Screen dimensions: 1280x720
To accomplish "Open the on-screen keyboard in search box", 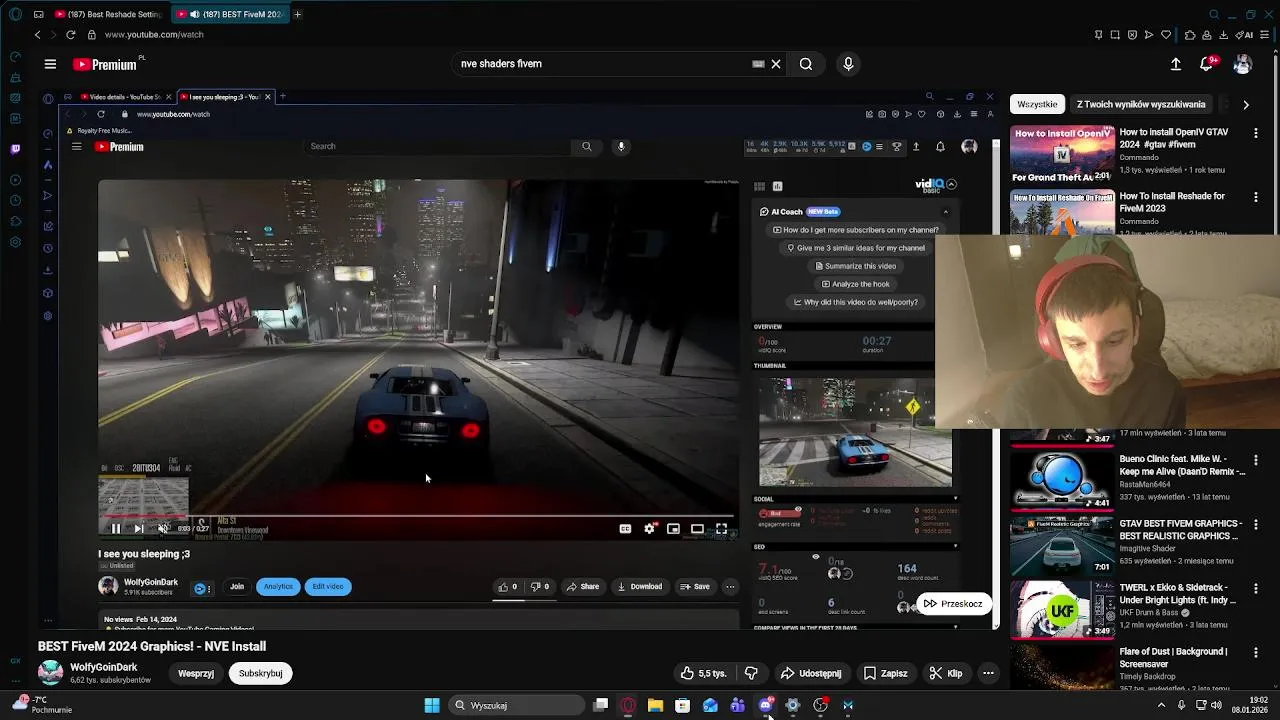I will point(758,64).
